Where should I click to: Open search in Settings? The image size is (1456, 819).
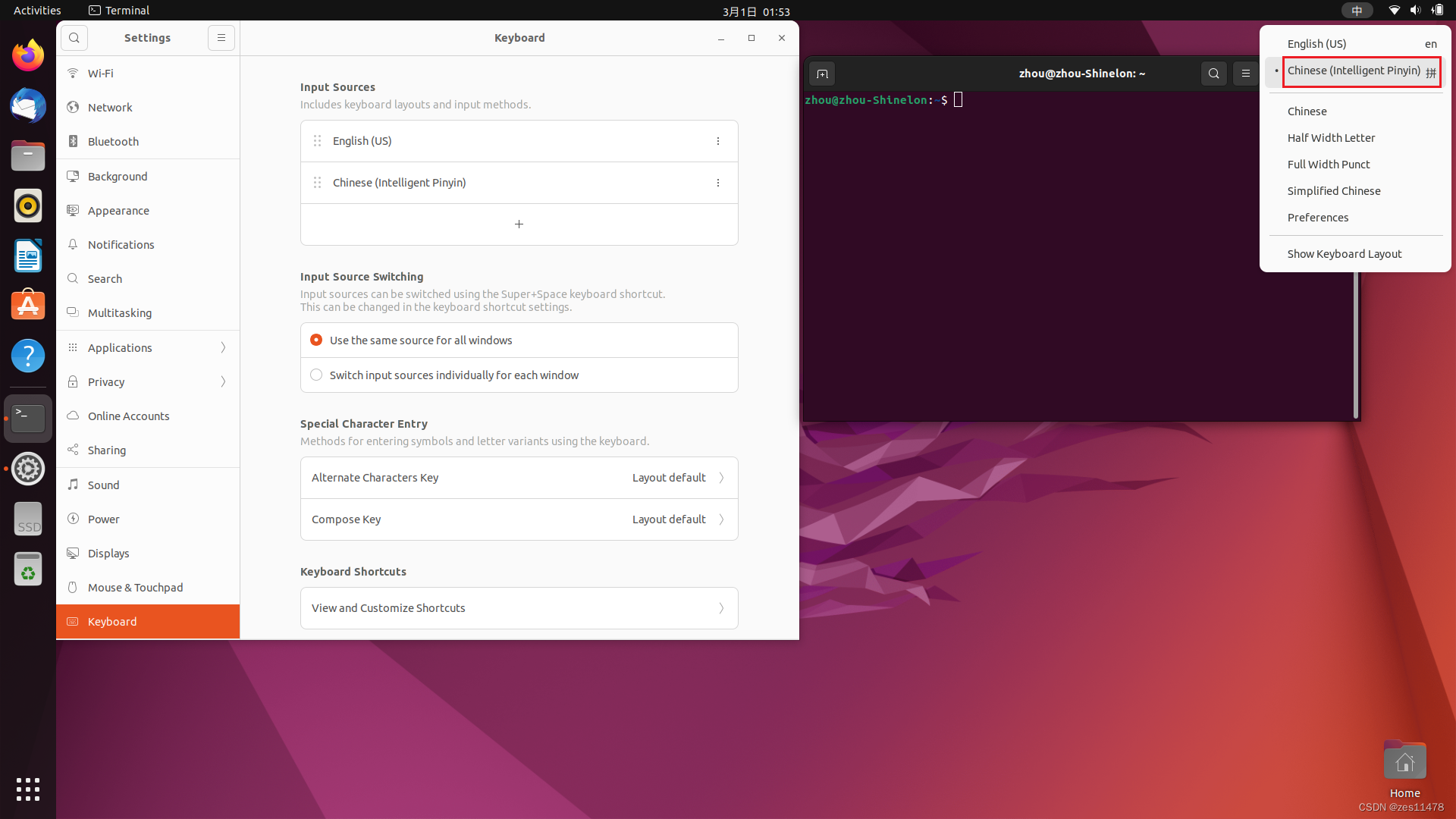(x=74, y=37)
